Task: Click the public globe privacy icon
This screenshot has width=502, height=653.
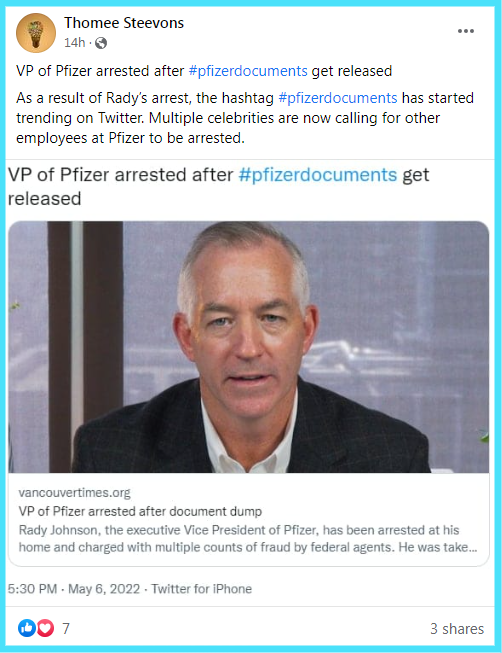Action: pyautogui.click(x=101, y=43)
